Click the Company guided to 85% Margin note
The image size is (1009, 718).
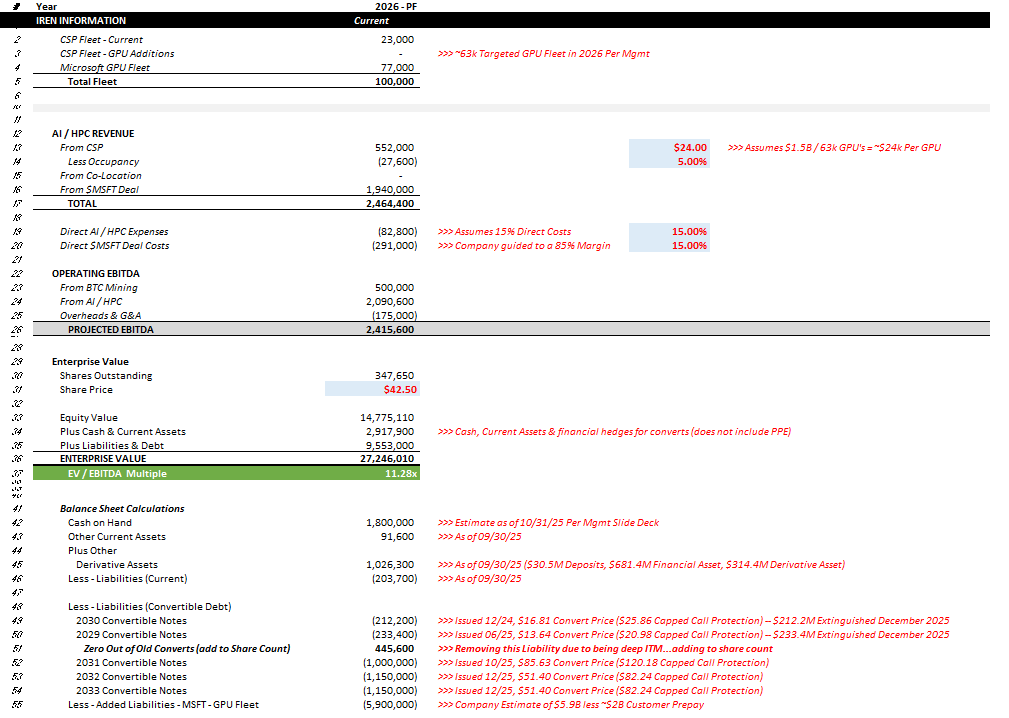click(524, 246)
